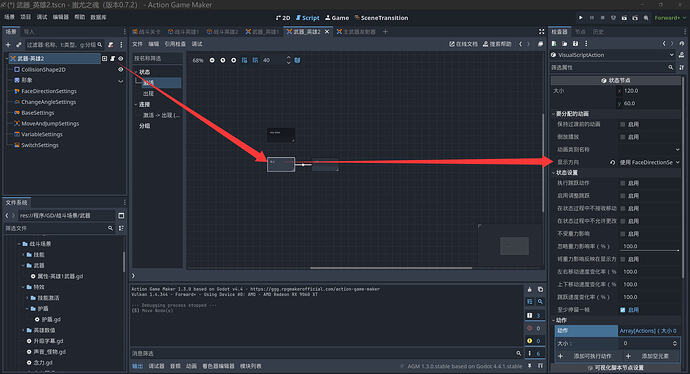Open script icon on root node
The height and width of the screenshot is (374, 690).
112,59
